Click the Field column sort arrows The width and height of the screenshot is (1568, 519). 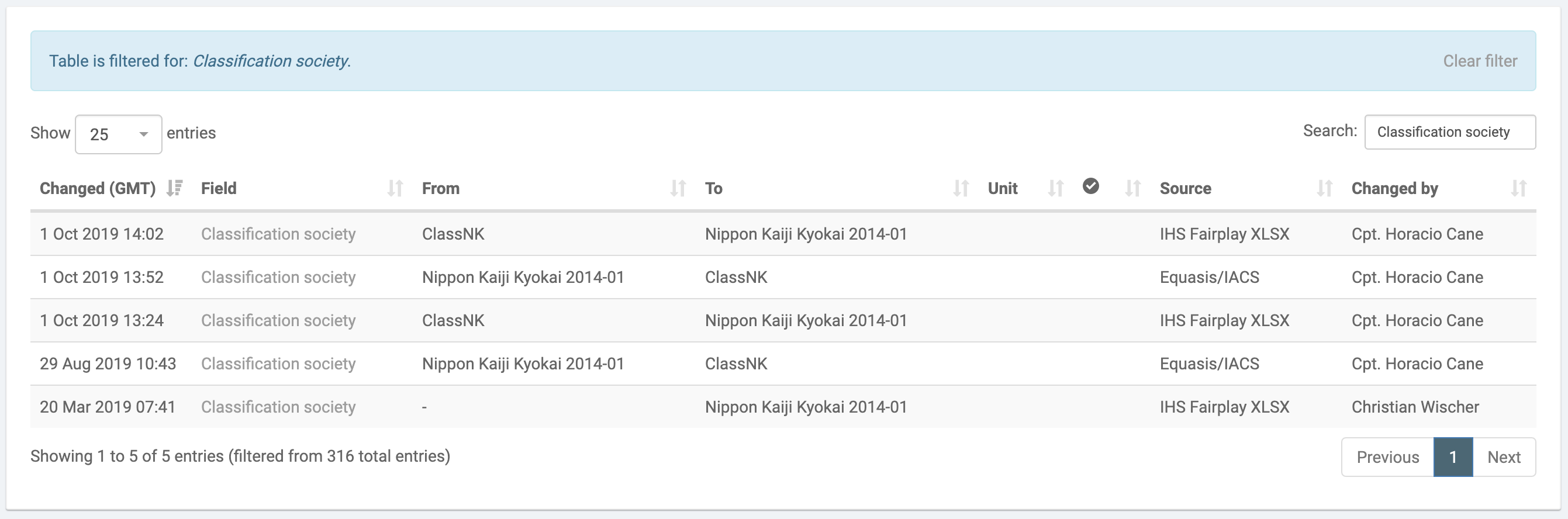click(395, 189)
